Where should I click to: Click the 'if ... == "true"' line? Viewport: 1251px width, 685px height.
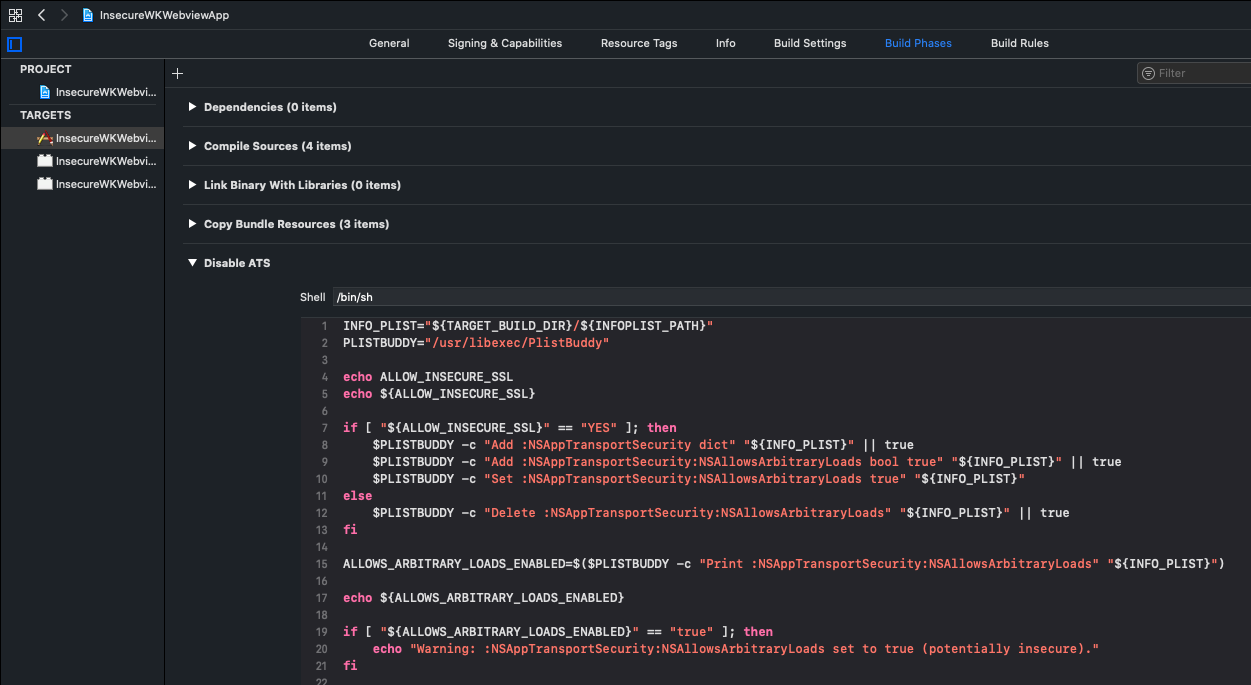click(x=558, y=632)
